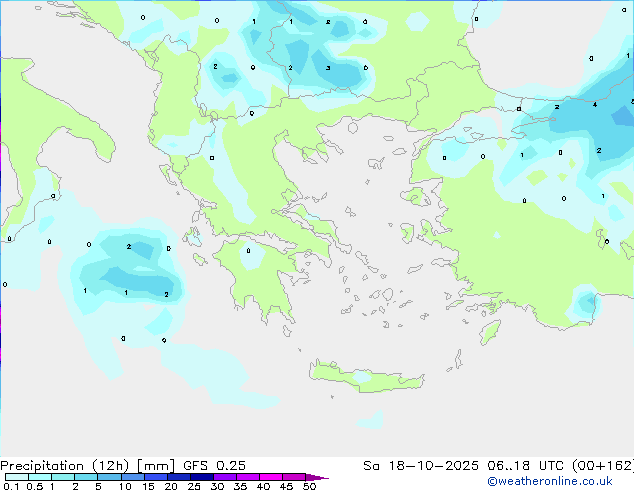Click the 0.1–0.5 mm legend color swatch
The width and height of the screenshot is (634, 490).
(x=17, y=477)
